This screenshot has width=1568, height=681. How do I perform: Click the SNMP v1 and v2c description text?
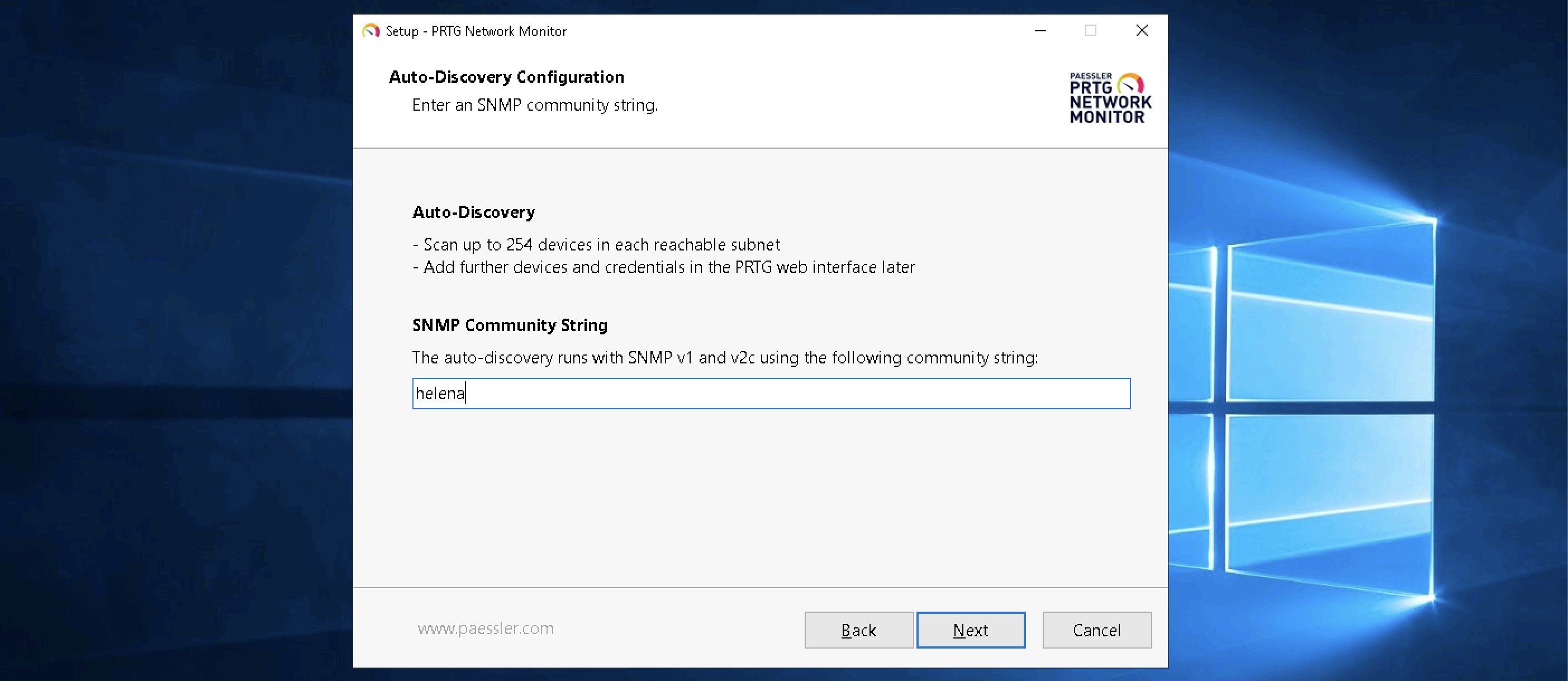(724, 358)
